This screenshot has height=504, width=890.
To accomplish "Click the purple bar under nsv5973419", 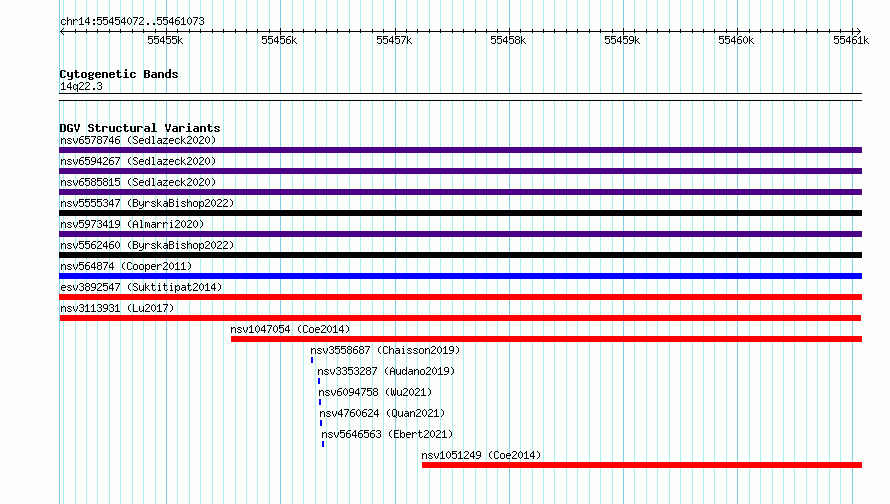I will pos(460,234).
